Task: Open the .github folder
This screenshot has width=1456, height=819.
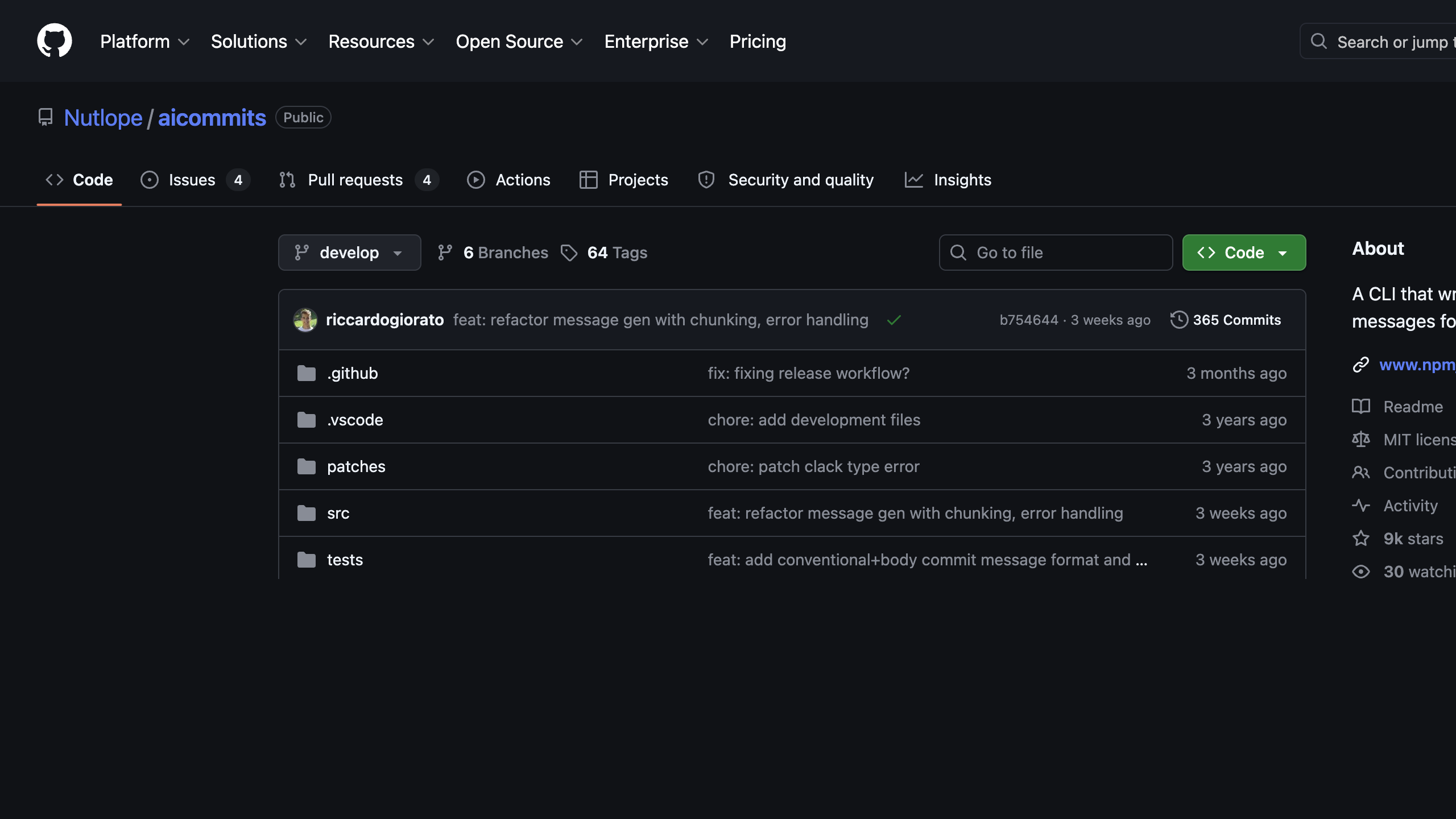Action: pos(353,373)
